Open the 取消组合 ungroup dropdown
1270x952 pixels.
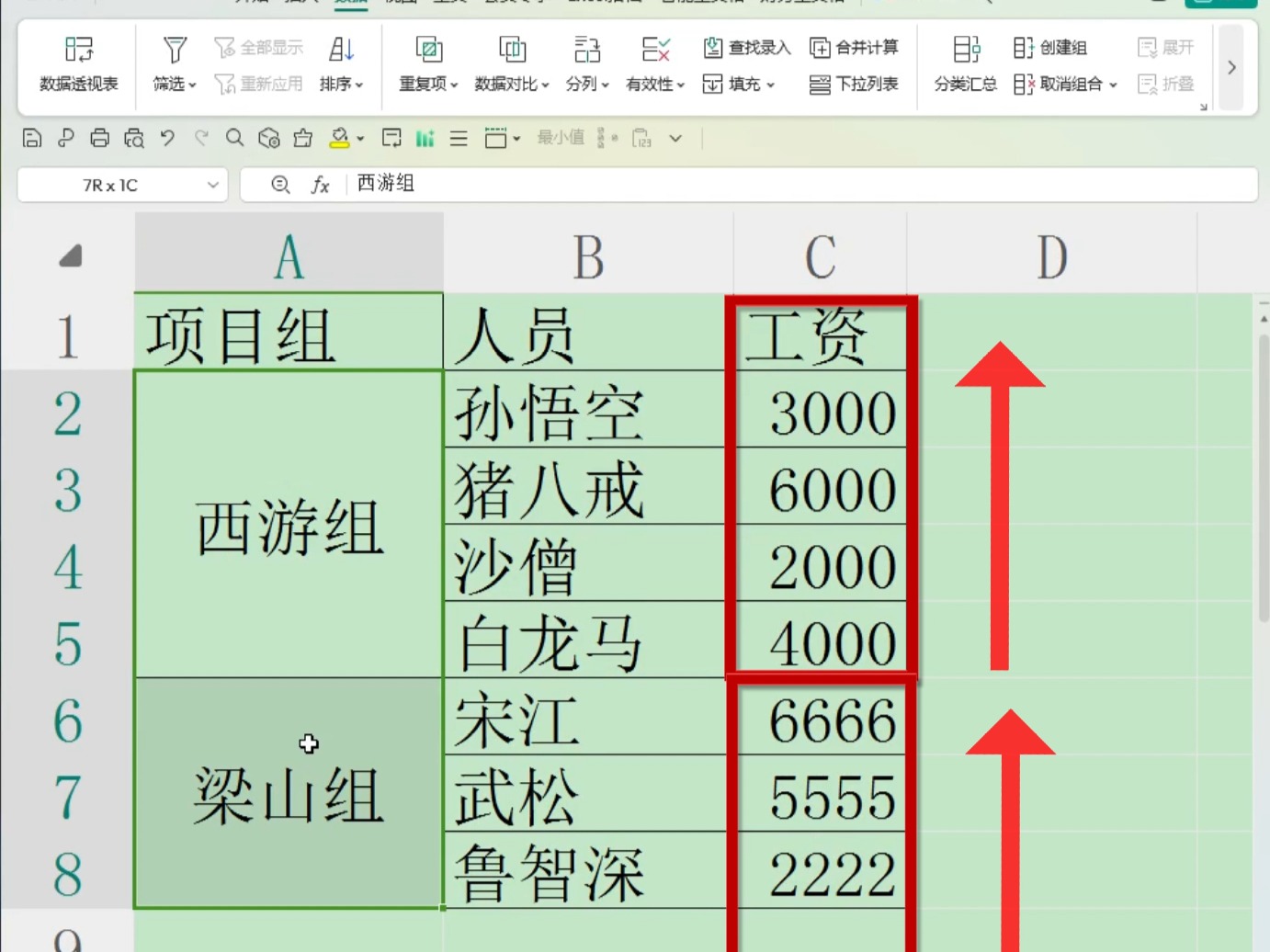(x=1065, y=84)
